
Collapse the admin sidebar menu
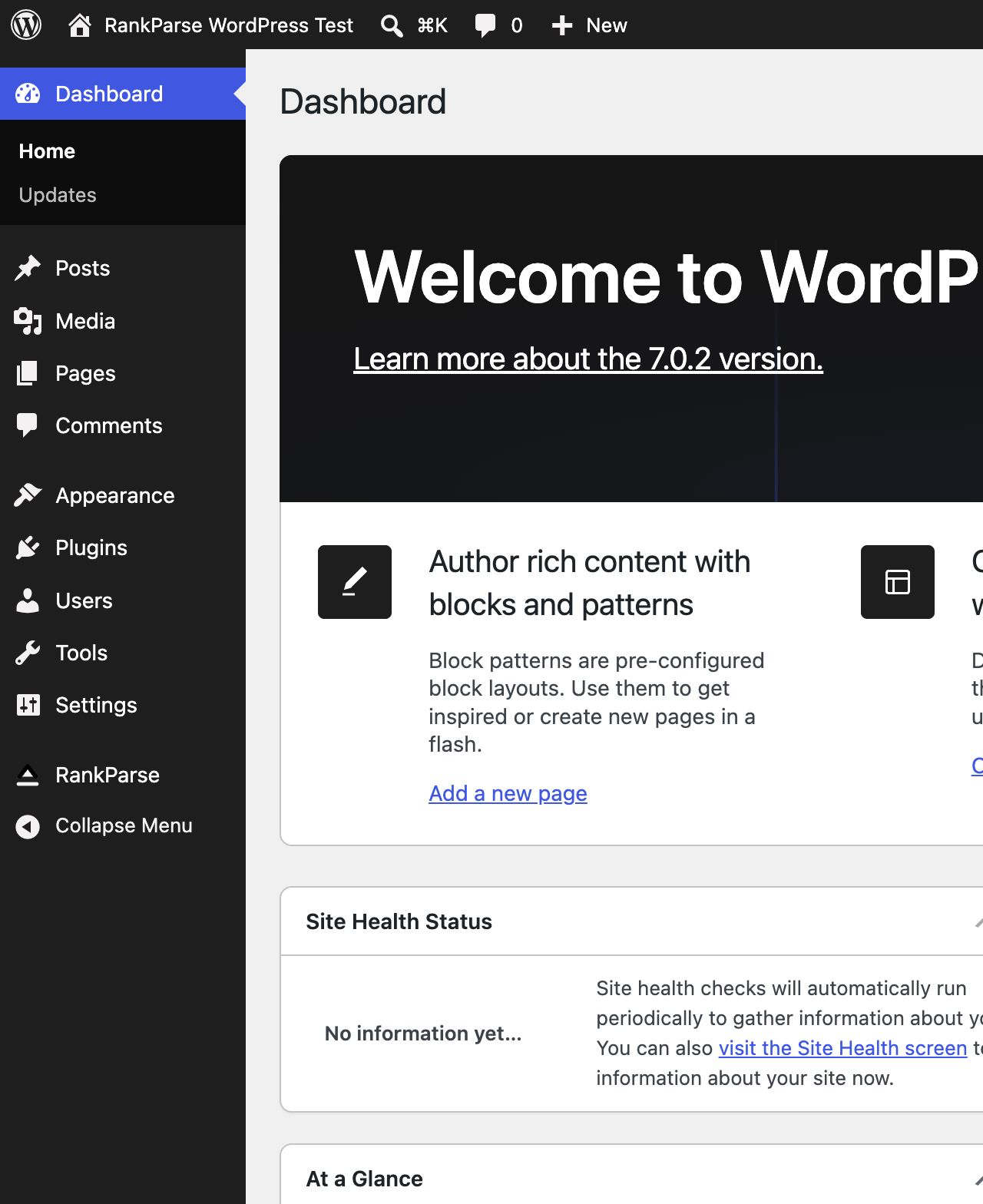click(x=123, y=826)
